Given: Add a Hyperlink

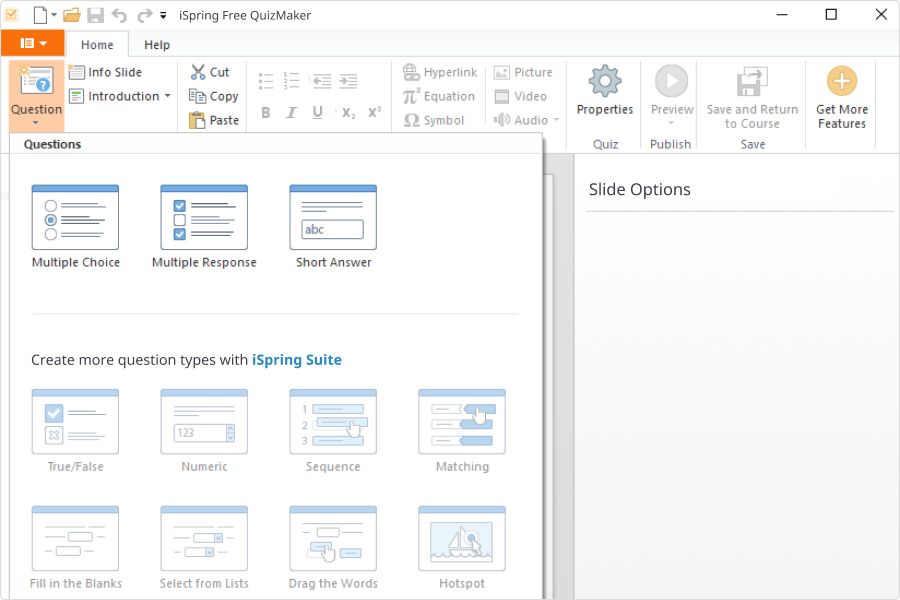Looking at the screenshot, I should (440, 72).
